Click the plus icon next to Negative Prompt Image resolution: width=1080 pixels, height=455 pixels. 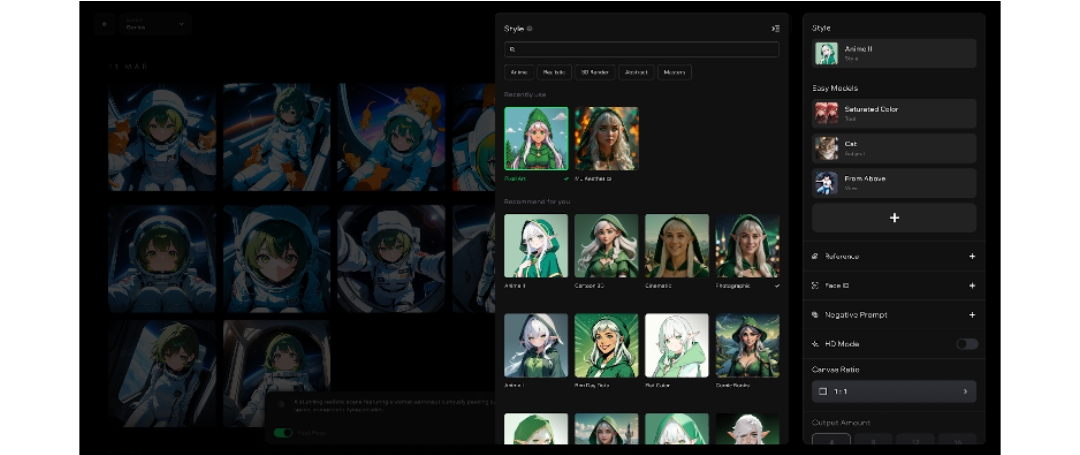[972, 315]
